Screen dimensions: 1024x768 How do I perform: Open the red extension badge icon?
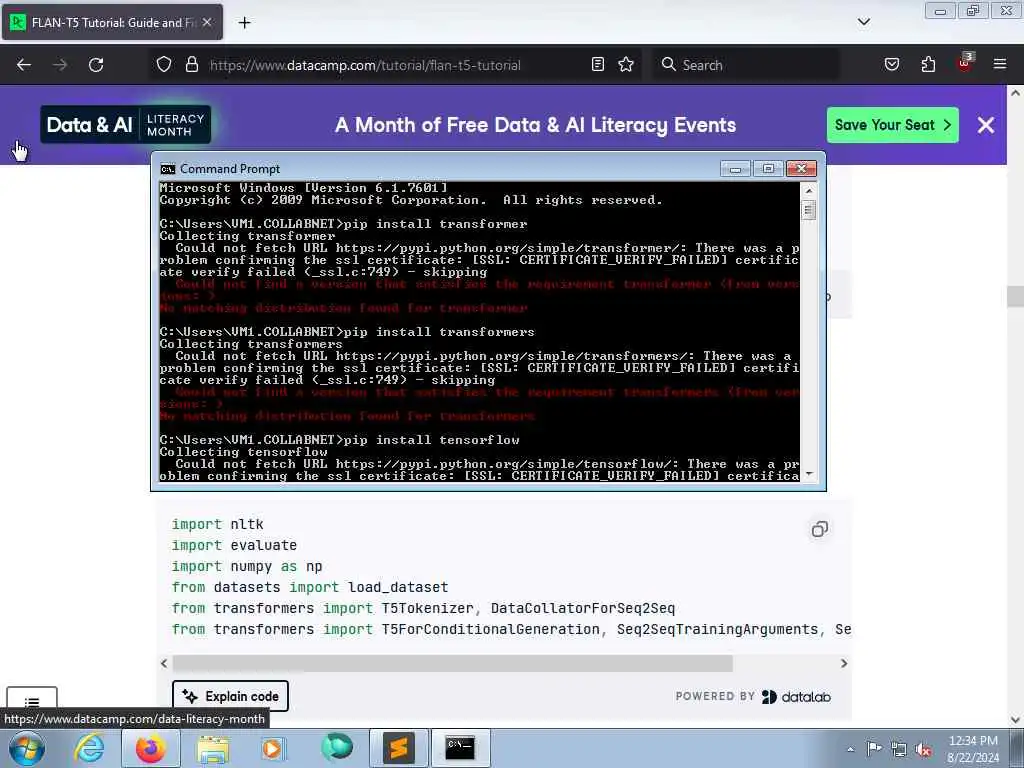[x=965, y=63]
